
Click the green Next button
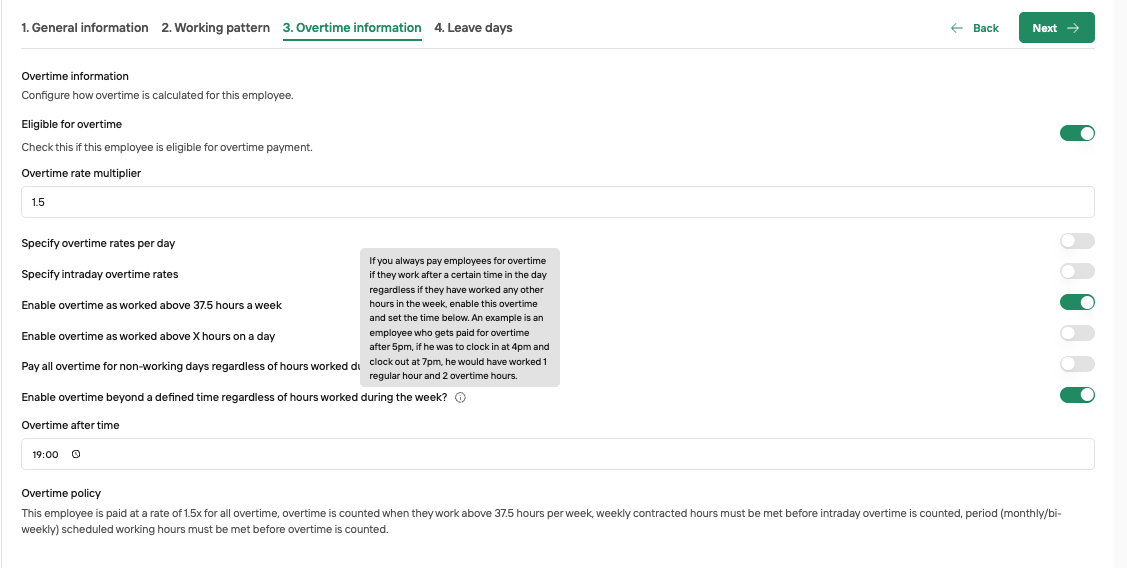coord(1057,27)
